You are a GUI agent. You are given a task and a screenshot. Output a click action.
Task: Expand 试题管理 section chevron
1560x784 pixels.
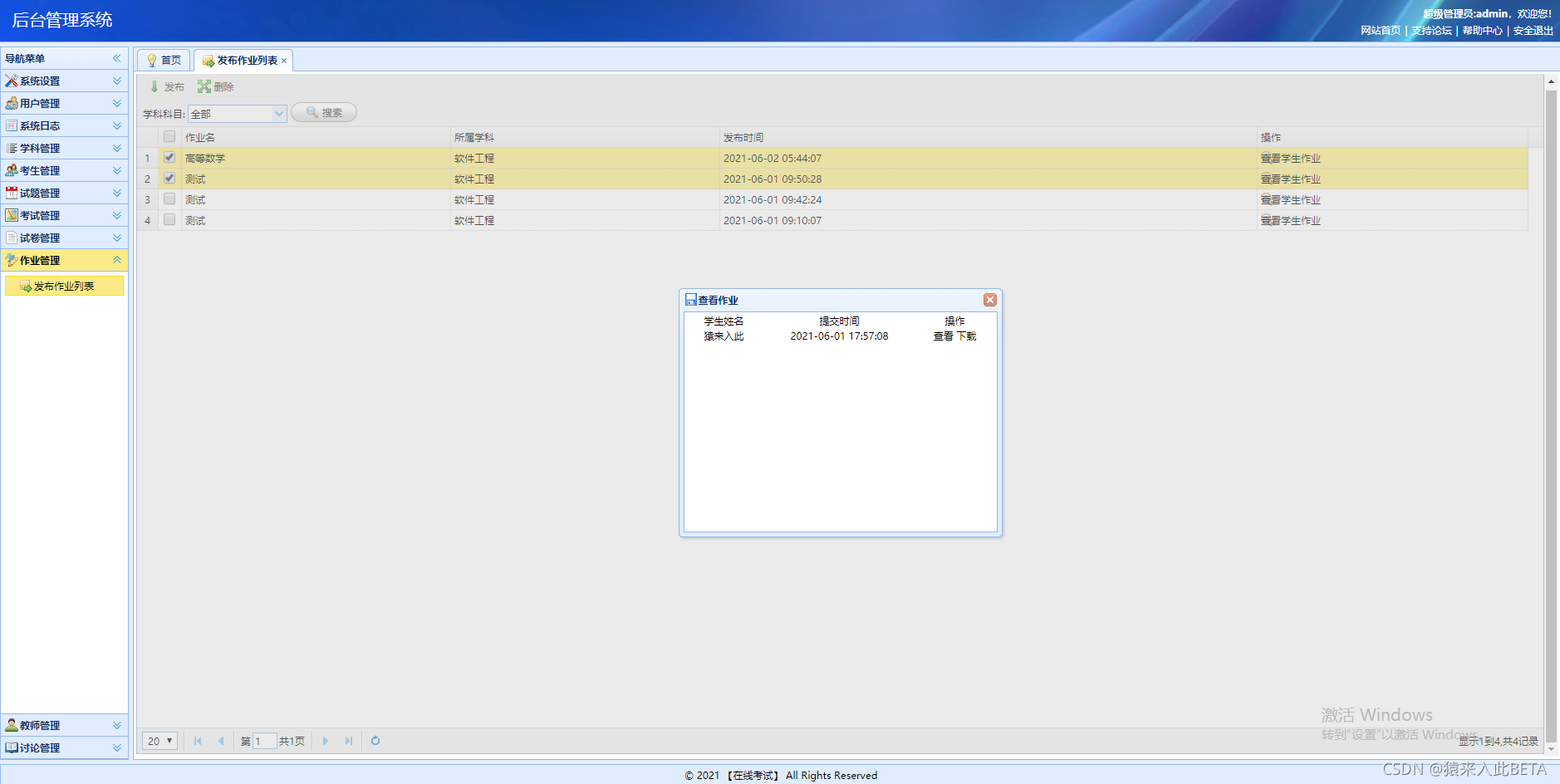point(117,193)
